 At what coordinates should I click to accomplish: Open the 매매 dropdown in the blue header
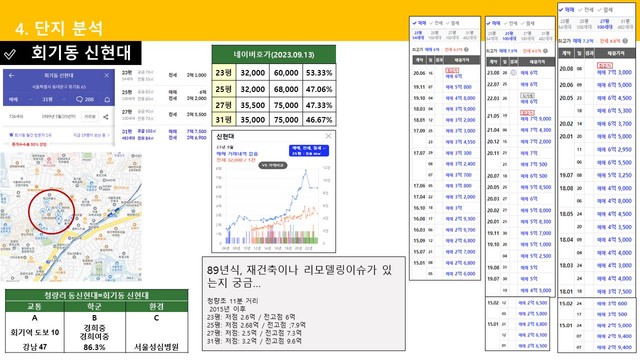[x=20, y=99]
